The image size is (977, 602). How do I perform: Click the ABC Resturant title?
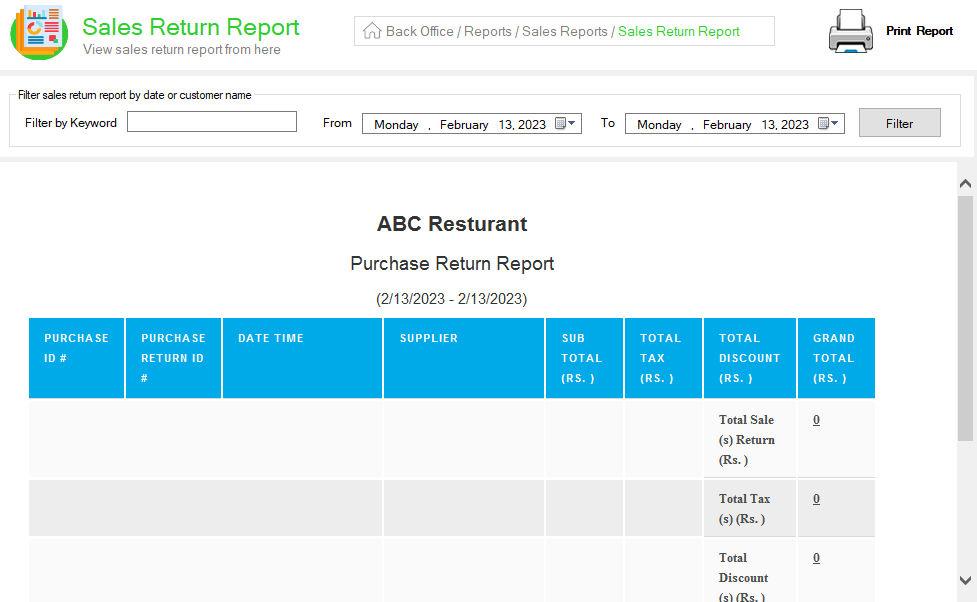coord(452,224)
